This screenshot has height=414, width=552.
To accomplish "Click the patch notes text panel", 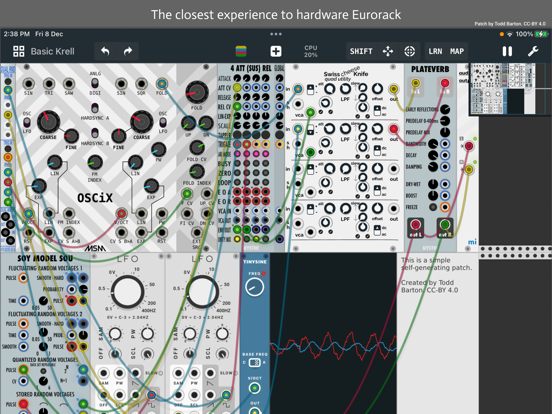I will pos(438,333).
